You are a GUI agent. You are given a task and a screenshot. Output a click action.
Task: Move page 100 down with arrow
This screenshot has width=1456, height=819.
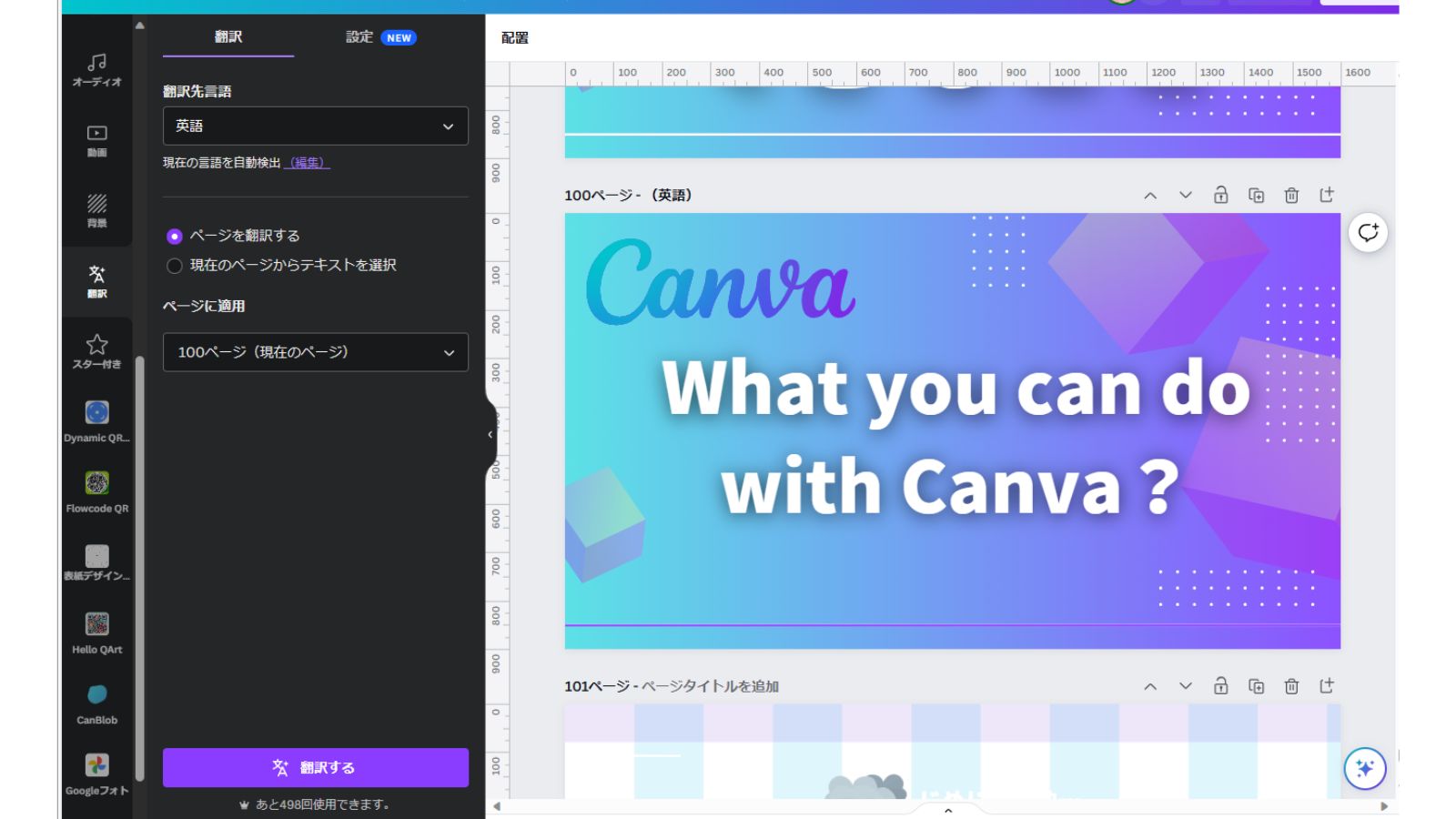pyautogui.click(x=1186, y=195)
